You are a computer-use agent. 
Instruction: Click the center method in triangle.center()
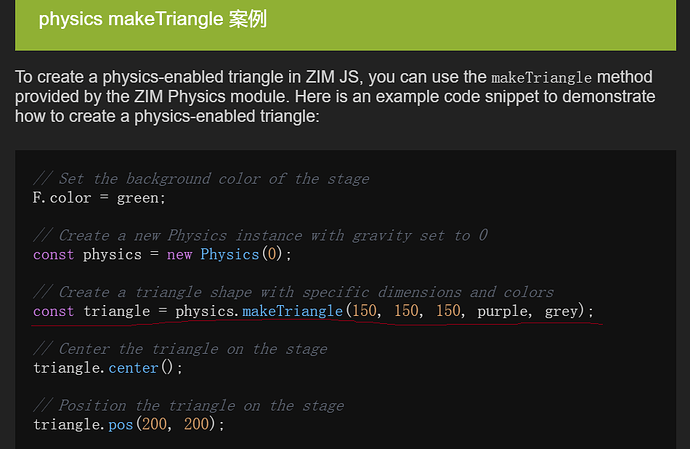[x=133, y=368]
